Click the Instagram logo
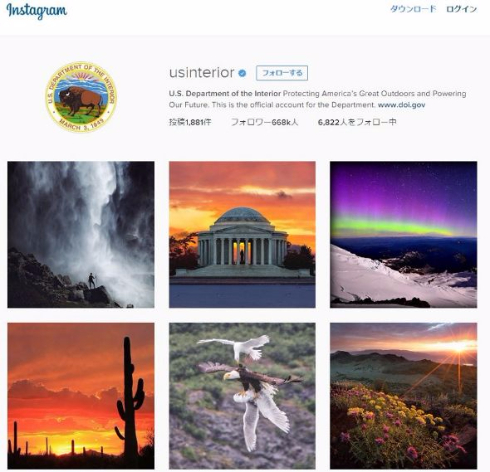The height and width of the screenshot is (472, 490). click(37, 11)
